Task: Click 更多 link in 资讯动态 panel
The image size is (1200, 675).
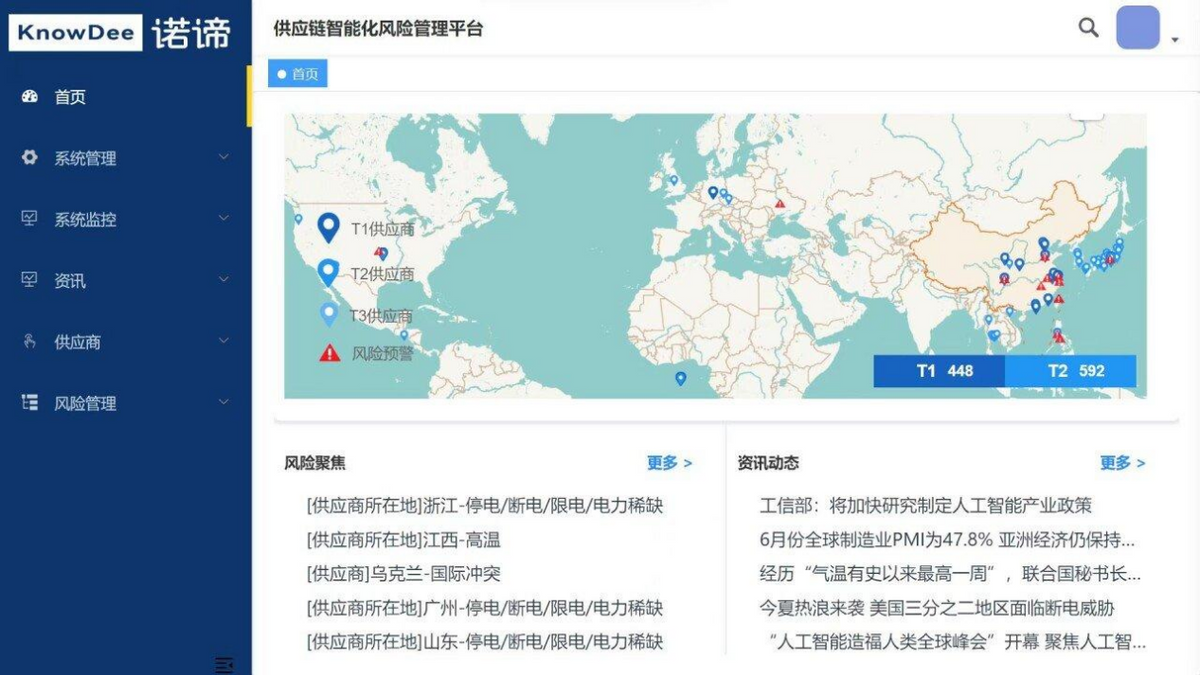Action: coord(1122,463)
